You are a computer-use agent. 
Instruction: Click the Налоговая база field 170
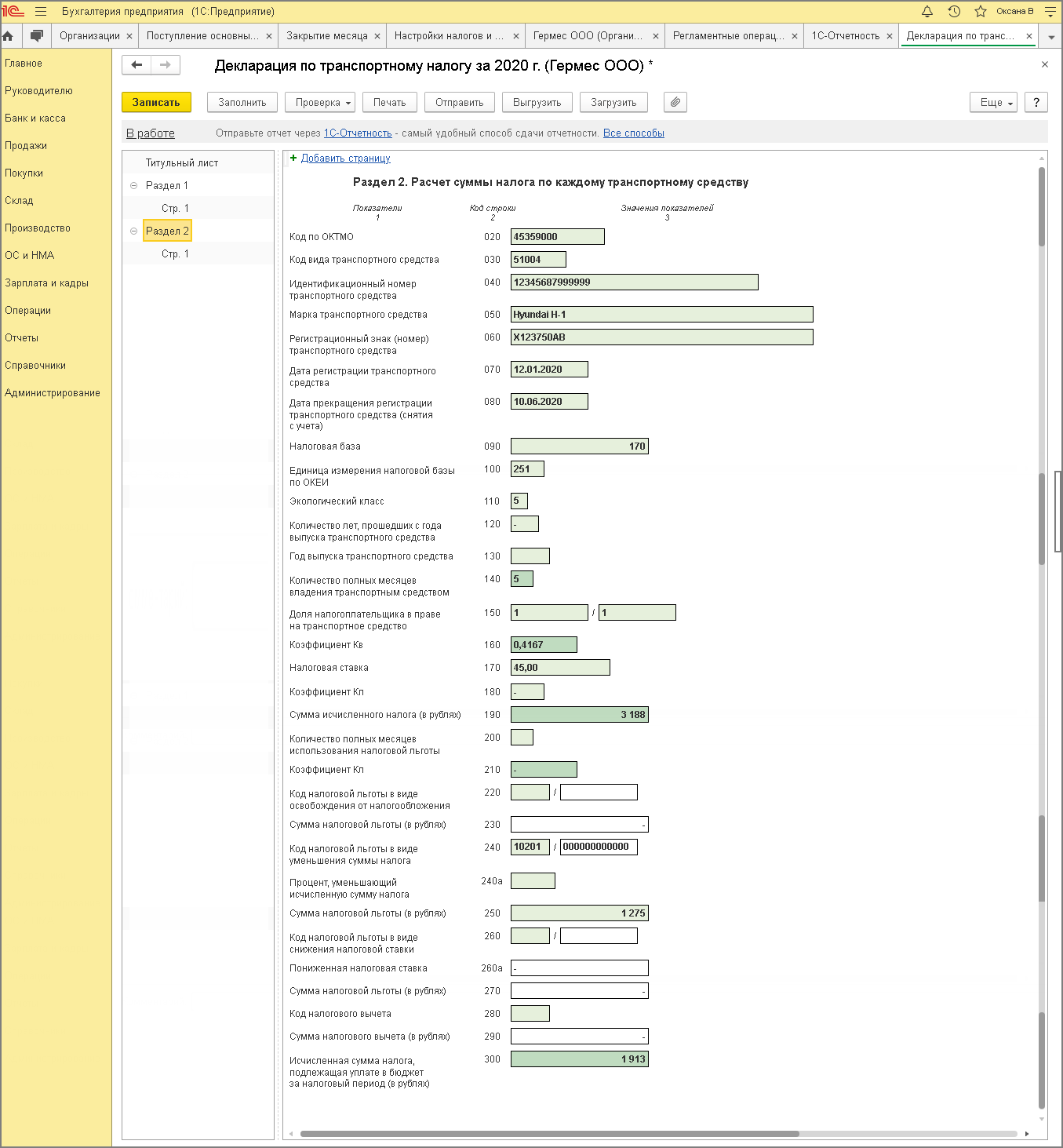click(580, 446)
